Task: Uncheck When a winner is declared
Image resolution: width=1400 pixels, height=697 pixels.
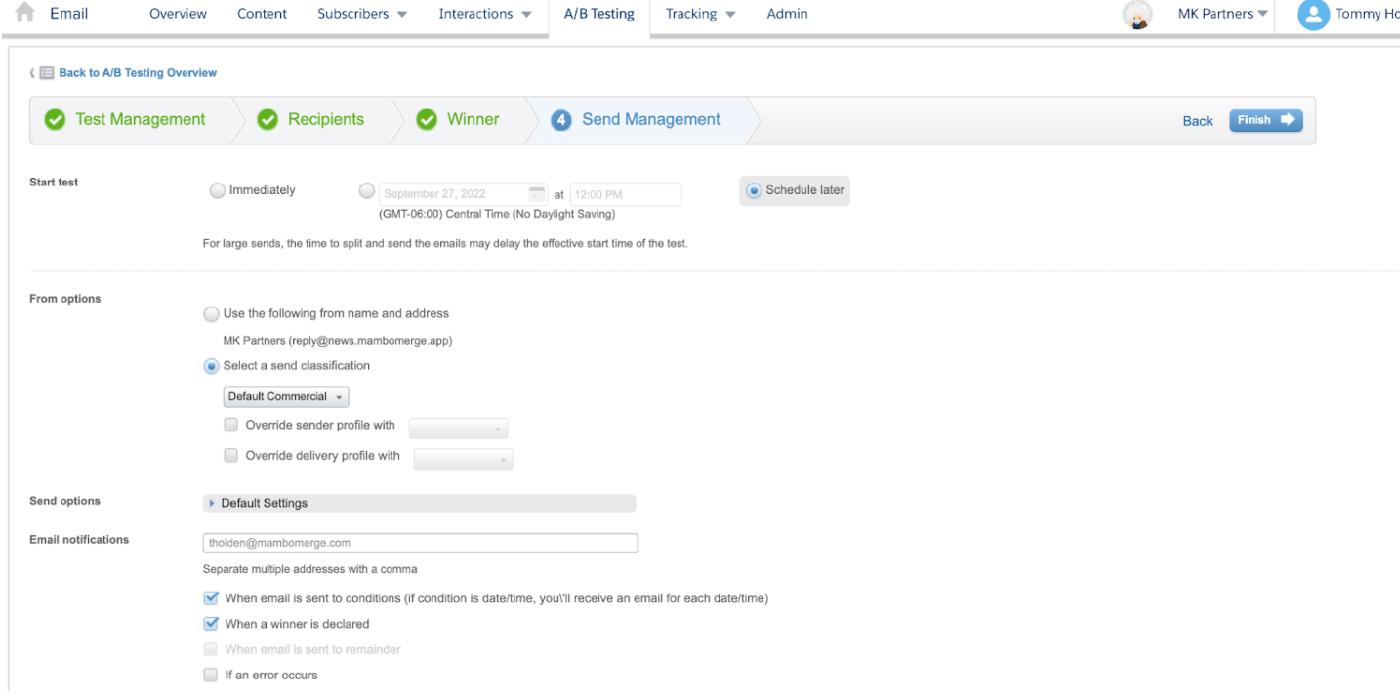Action: click(x=210, y=624)
